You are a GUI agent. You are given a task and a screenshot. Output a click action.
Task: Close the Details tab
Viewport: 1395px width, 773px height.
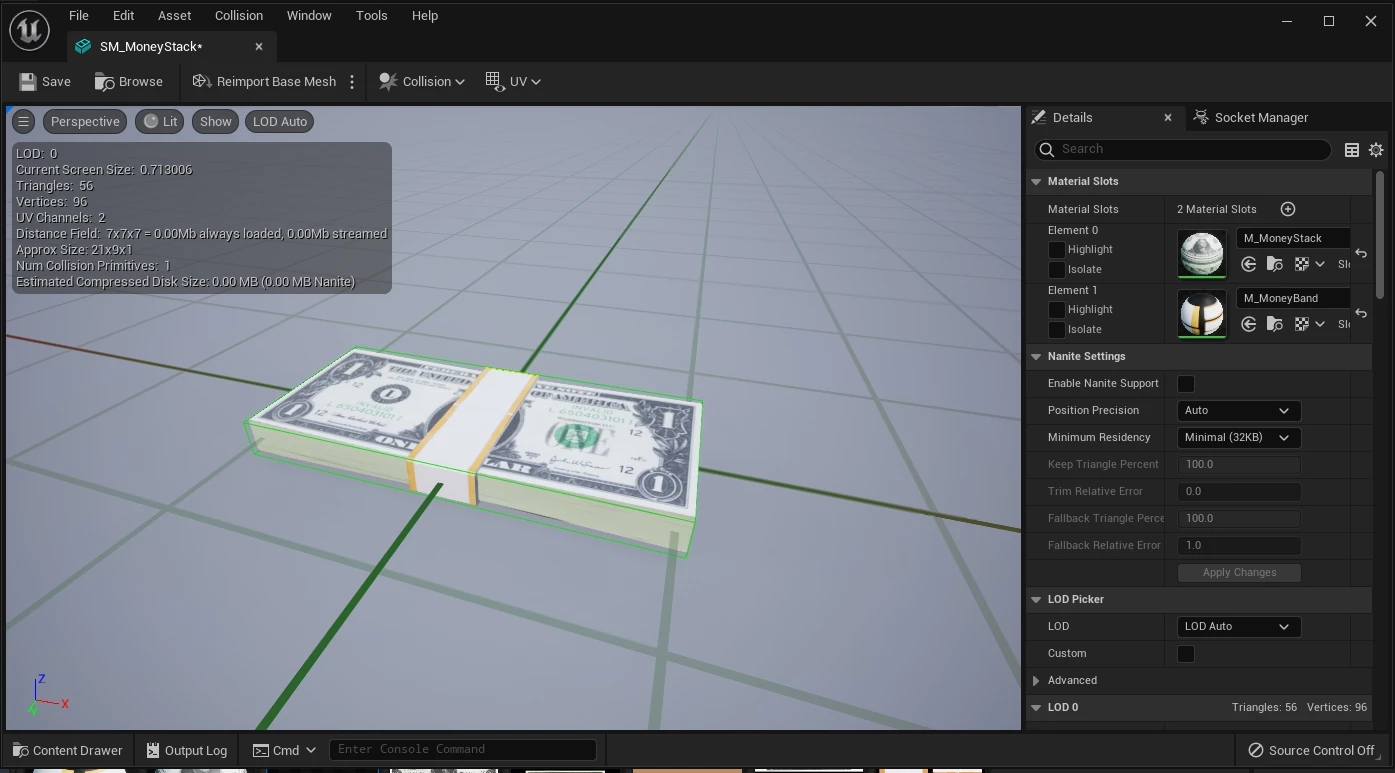coord(1167,118)
